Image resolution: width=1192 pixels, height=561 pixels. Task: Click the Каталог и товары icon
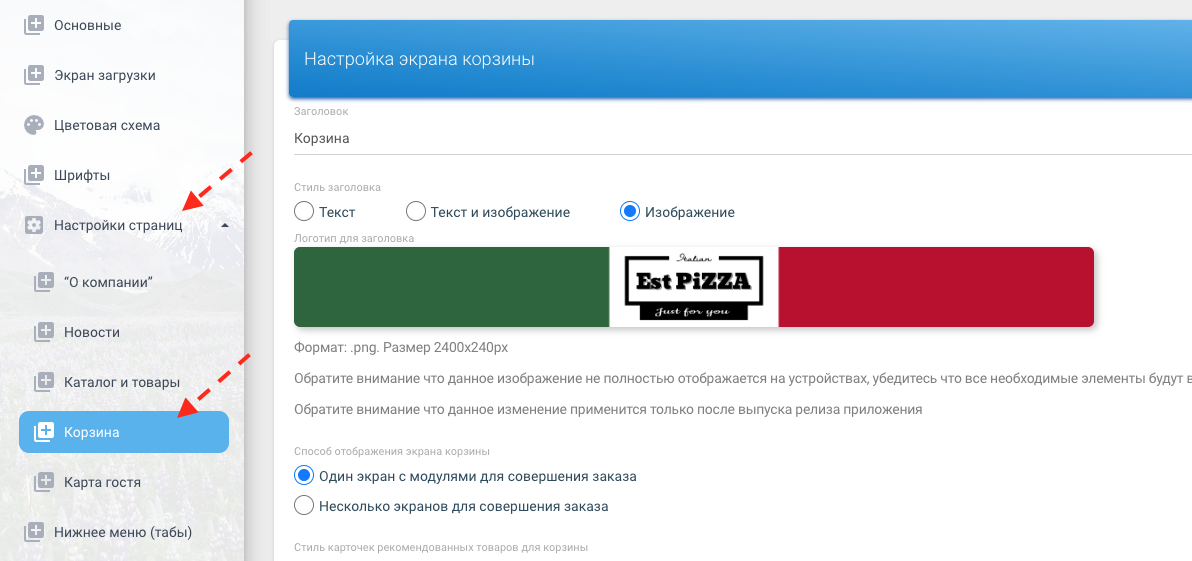(44, 382)
